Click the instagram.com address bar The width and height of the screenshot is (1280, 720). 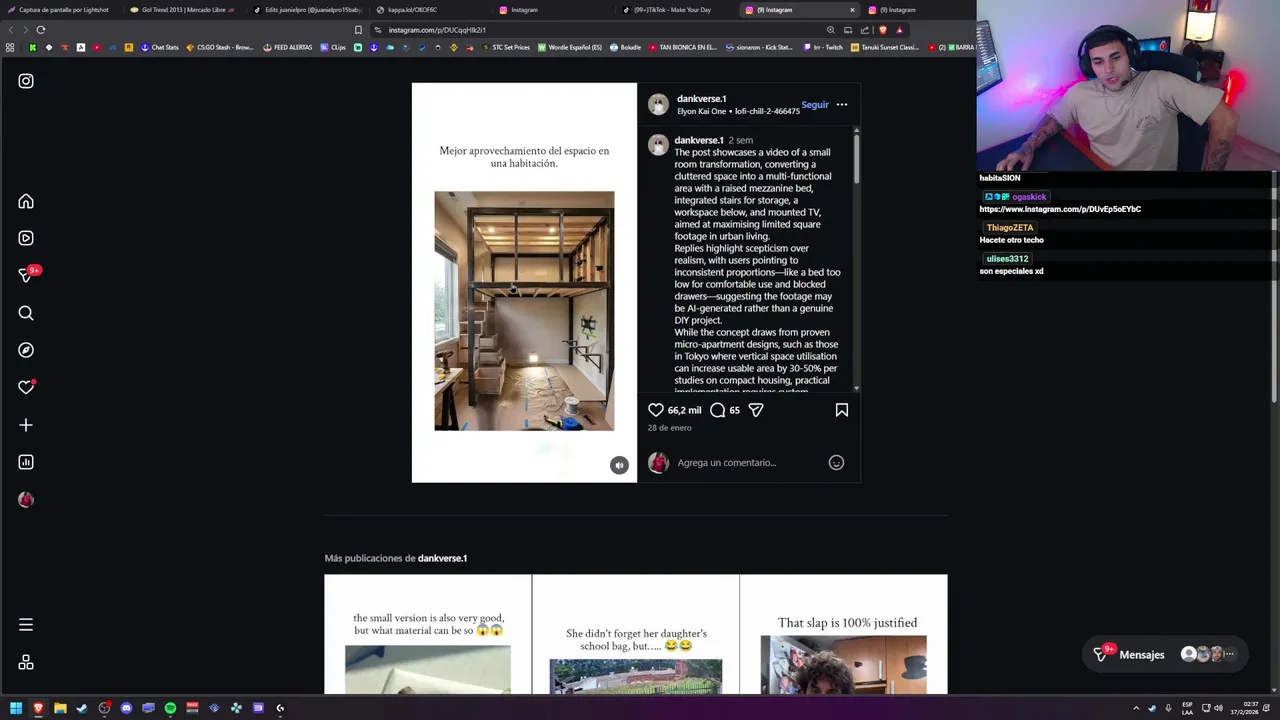pos(600,30)
